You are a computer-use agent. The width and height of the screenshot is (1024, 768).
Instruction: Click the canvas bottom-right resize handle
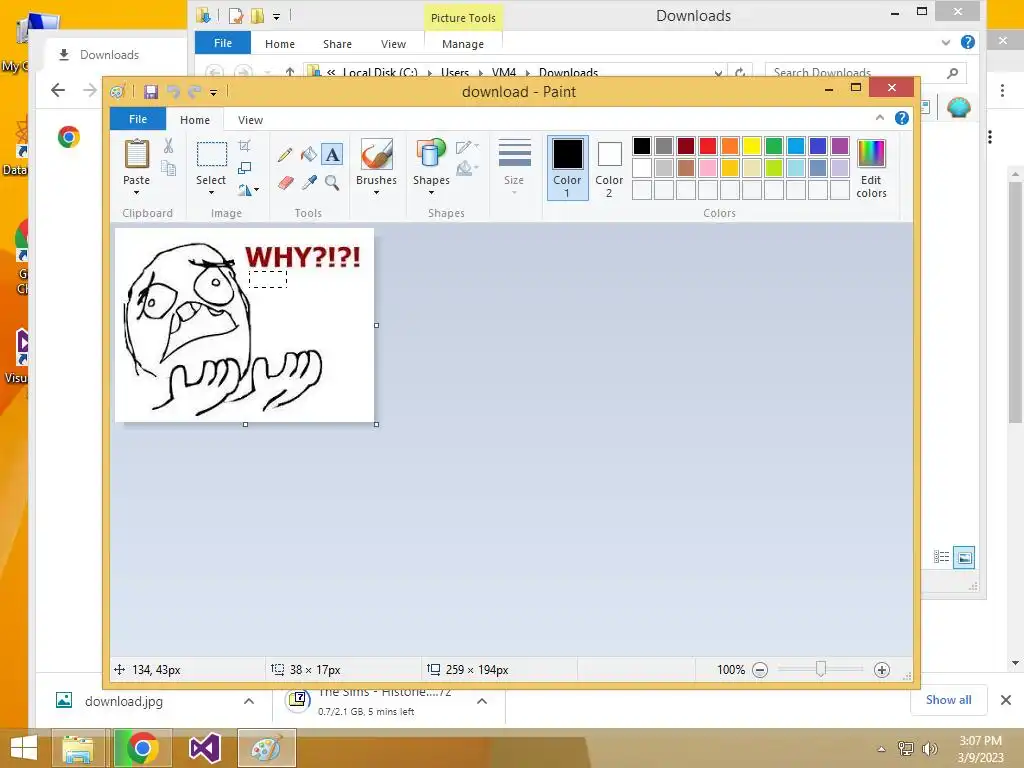(376, 424)
